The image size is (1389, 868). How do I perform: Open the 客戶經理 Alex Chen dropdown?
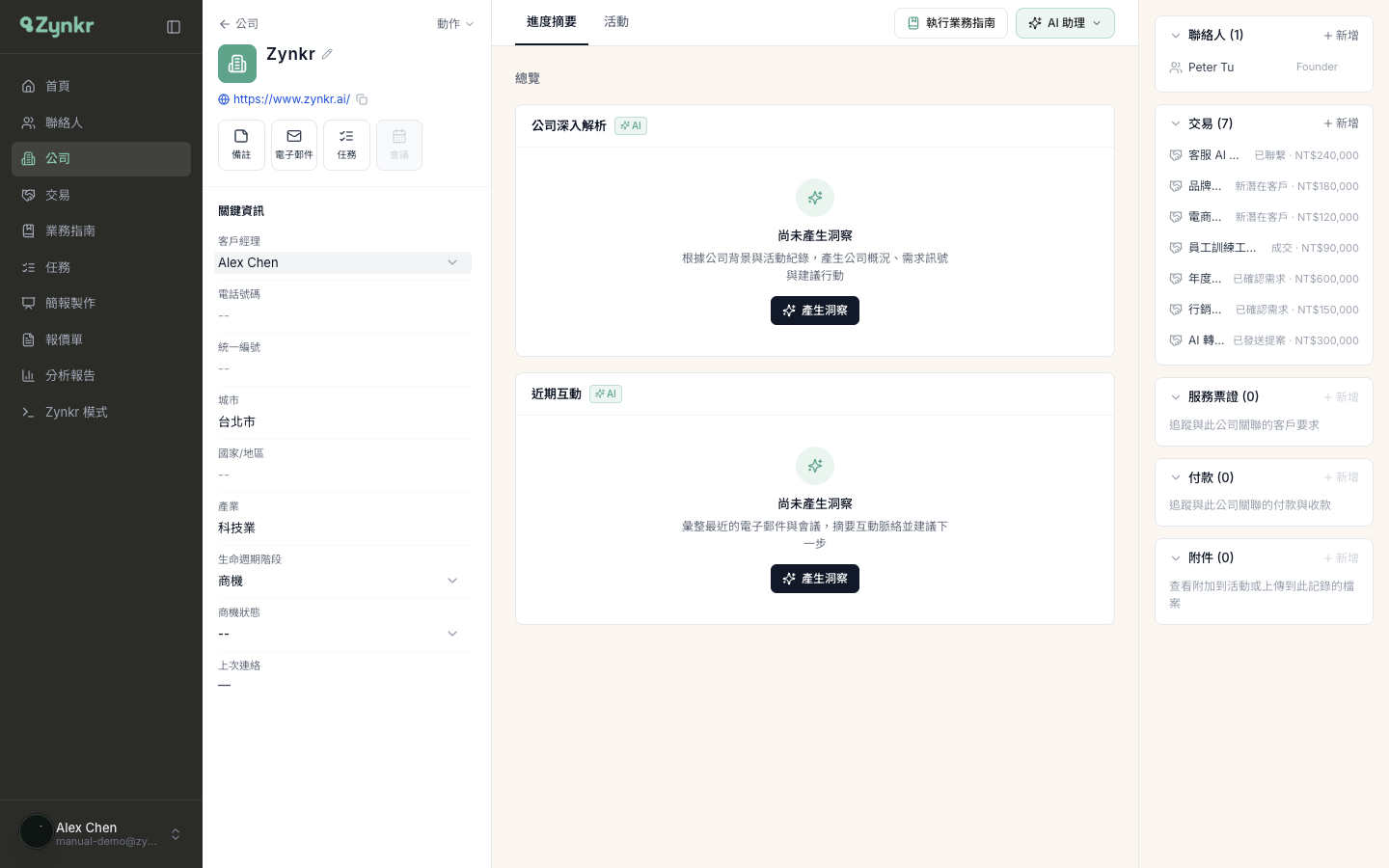point(342,262)
